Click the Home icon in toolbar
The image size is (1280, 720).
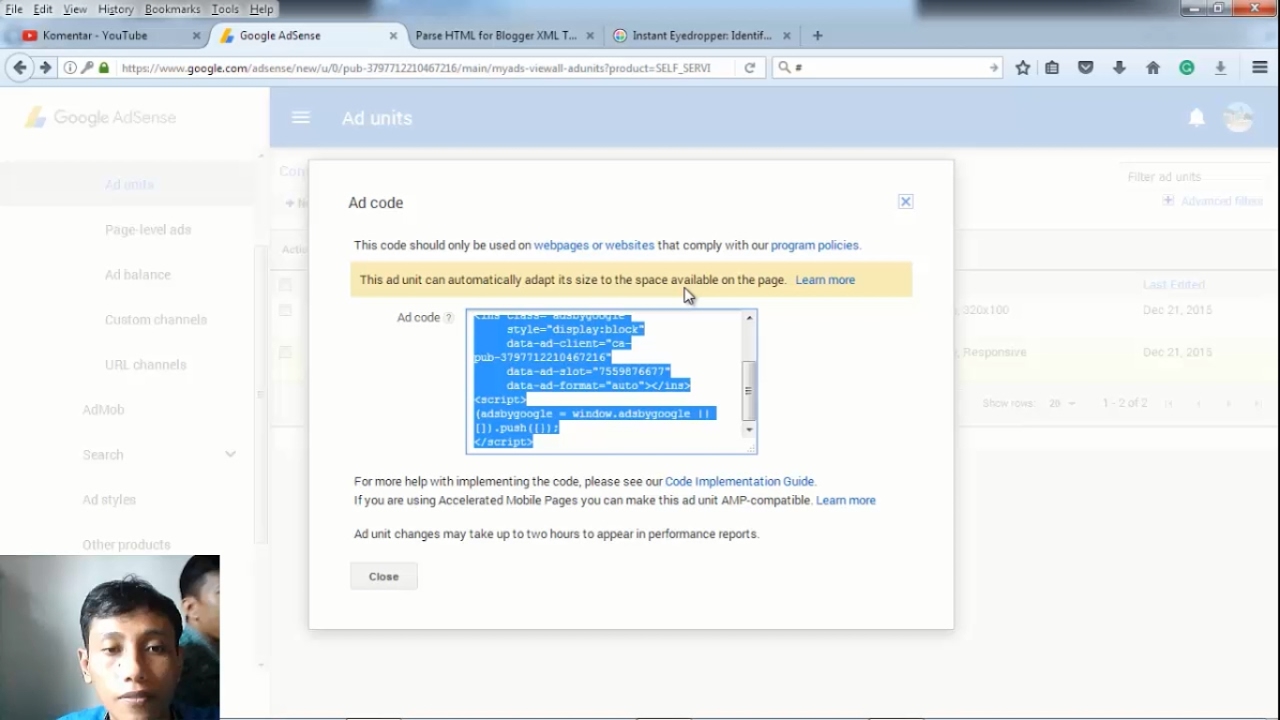tap(1153, 68)
